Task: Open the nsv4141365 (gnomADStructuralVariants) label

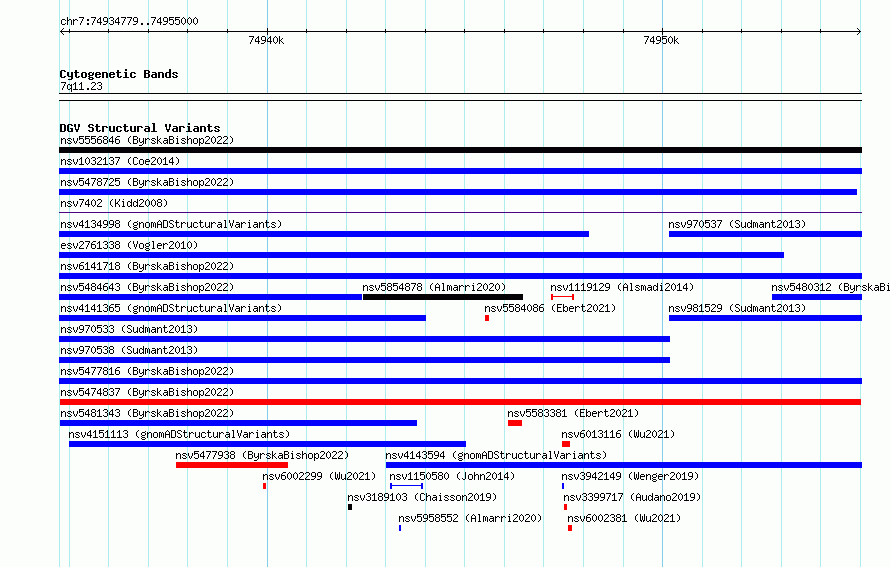Action: 171,308
